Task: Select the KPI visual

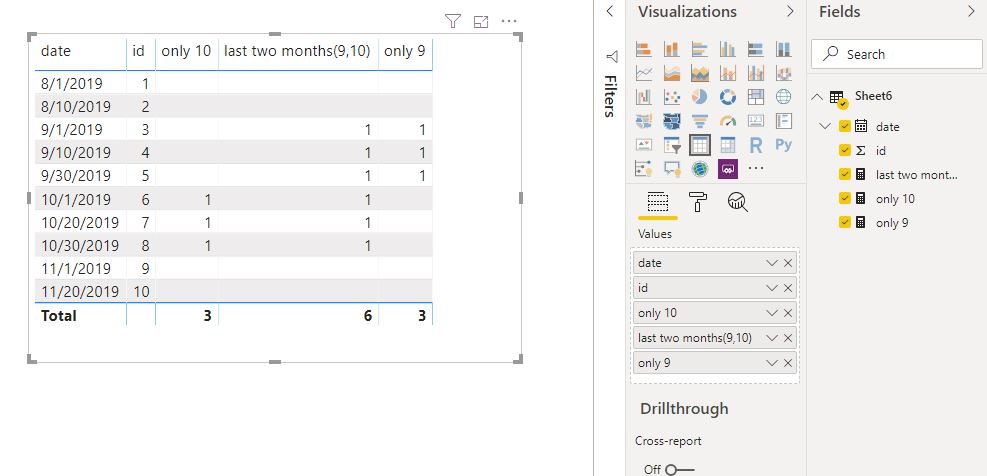Action: 643,145
